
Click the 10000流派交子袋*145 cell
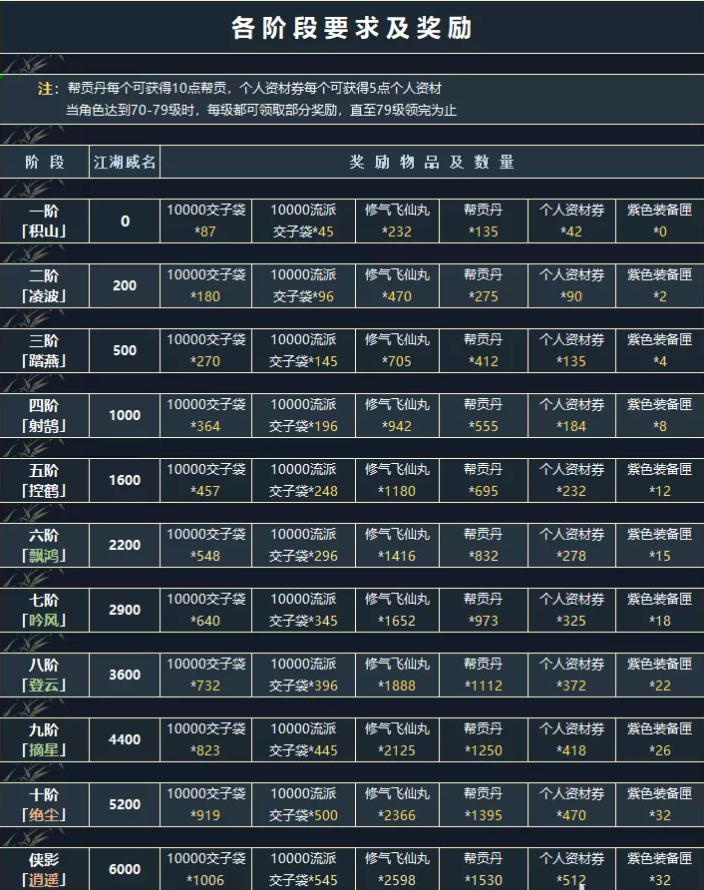[303, 350]
